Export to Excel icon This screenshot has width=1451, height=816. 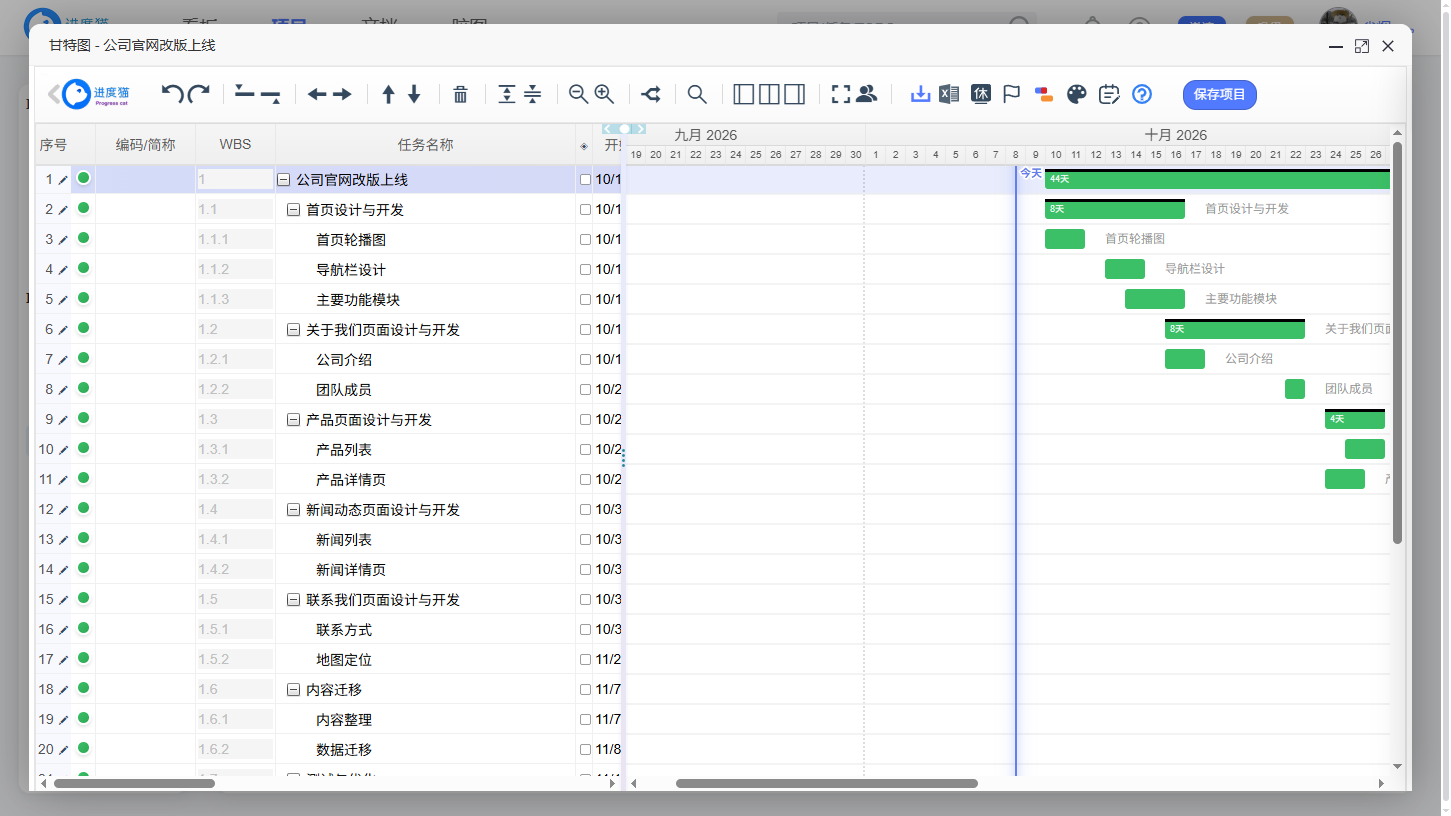pos(949,94)
